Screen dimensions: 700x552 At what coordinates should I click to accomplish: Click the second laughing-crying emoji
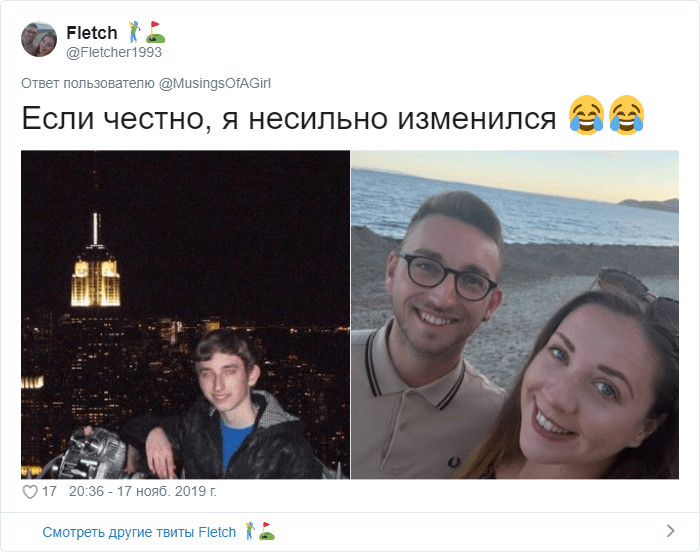coord(626,115)
